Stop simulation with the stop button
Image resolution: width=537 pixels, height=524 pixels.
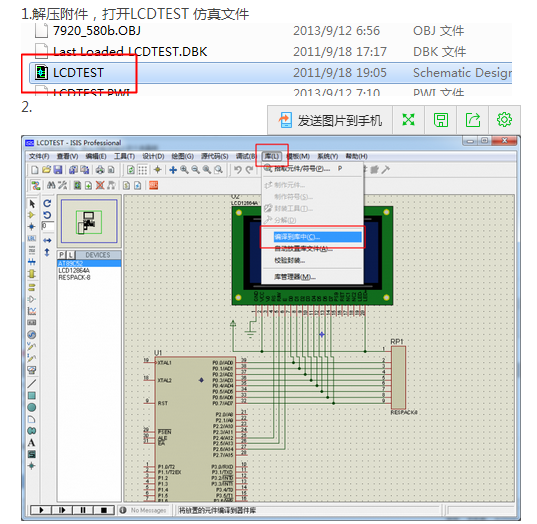click(x=104, y=510)
